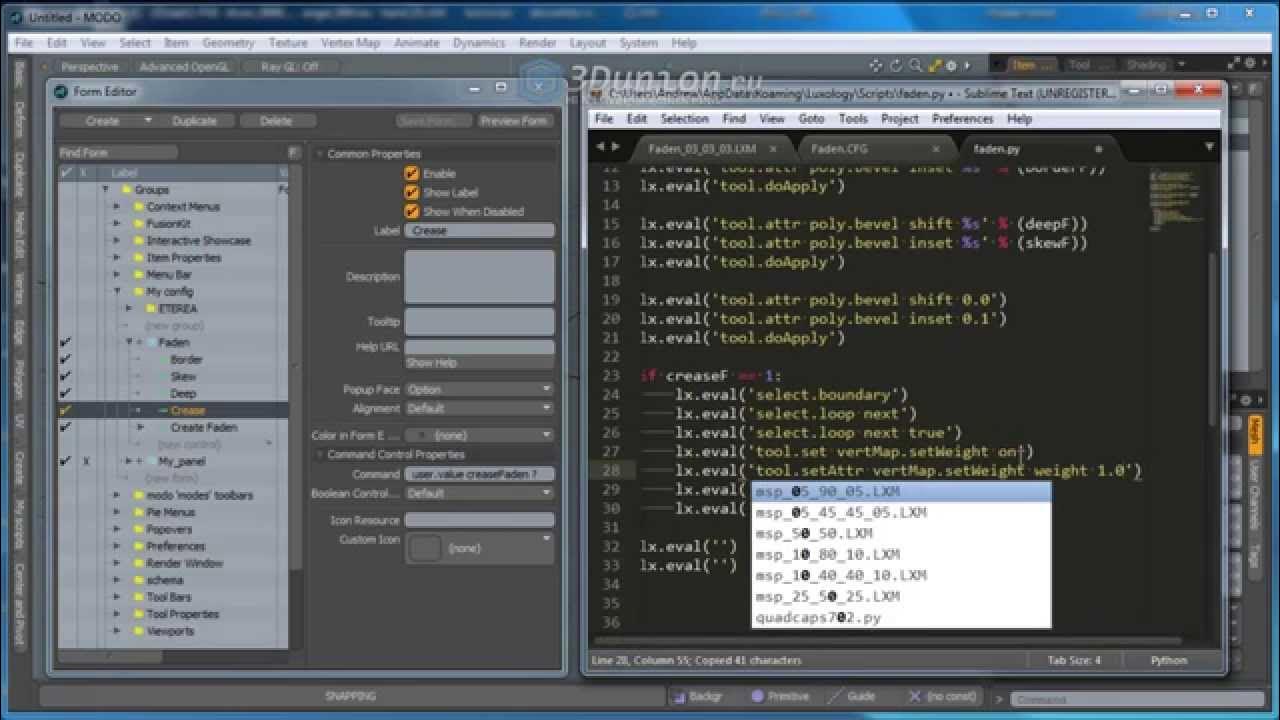
Task: Click the Primitive snapping option
Action: tap(779, 696)
